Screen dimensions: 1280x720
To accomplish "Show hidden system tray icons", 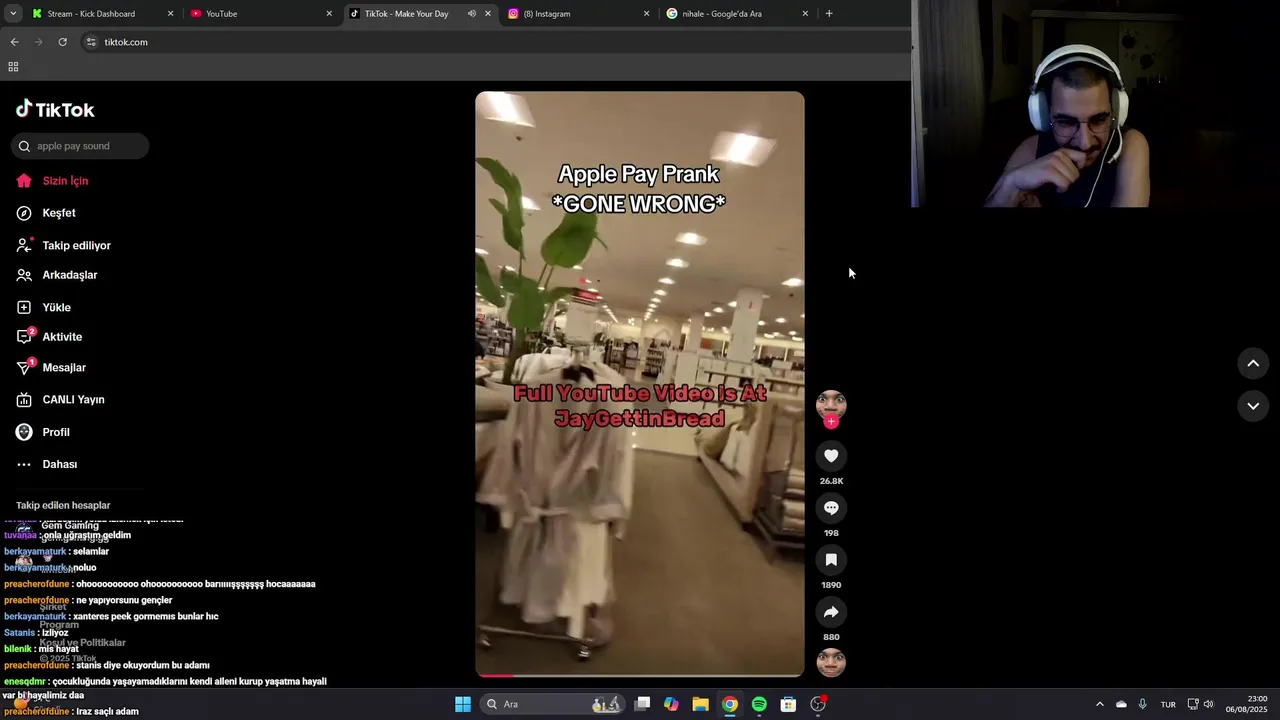I will (x=1099, y=704).
